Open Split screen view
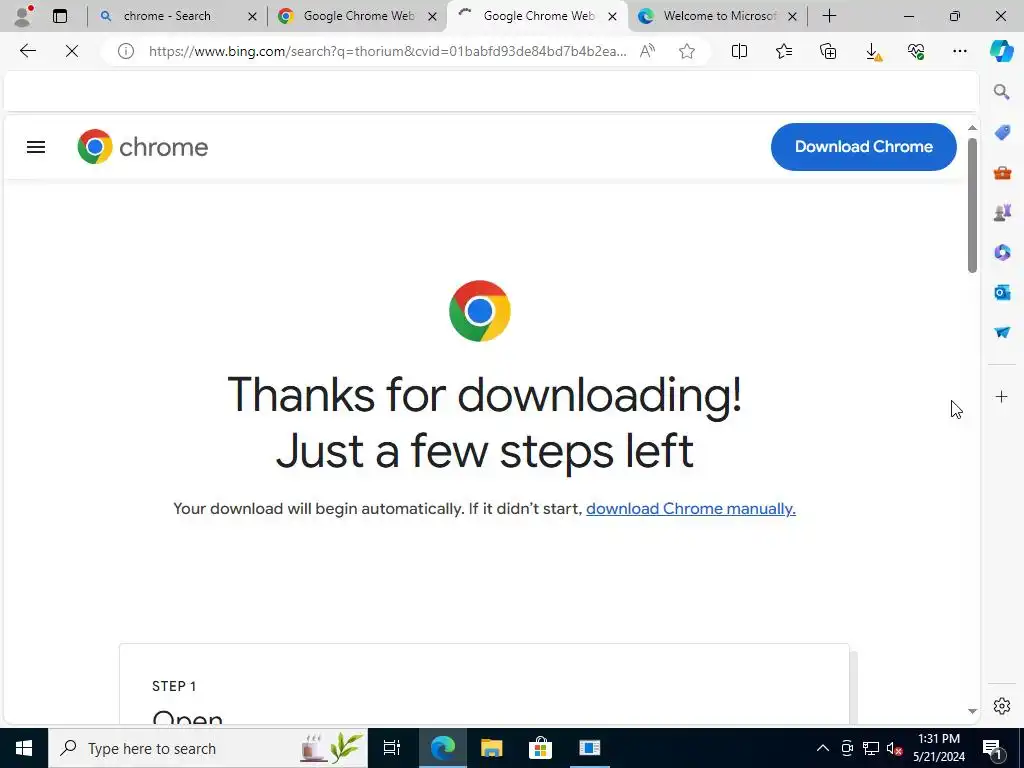This screenshot has width=1024, height=768. pyautogui.click(x=739, y=51)
